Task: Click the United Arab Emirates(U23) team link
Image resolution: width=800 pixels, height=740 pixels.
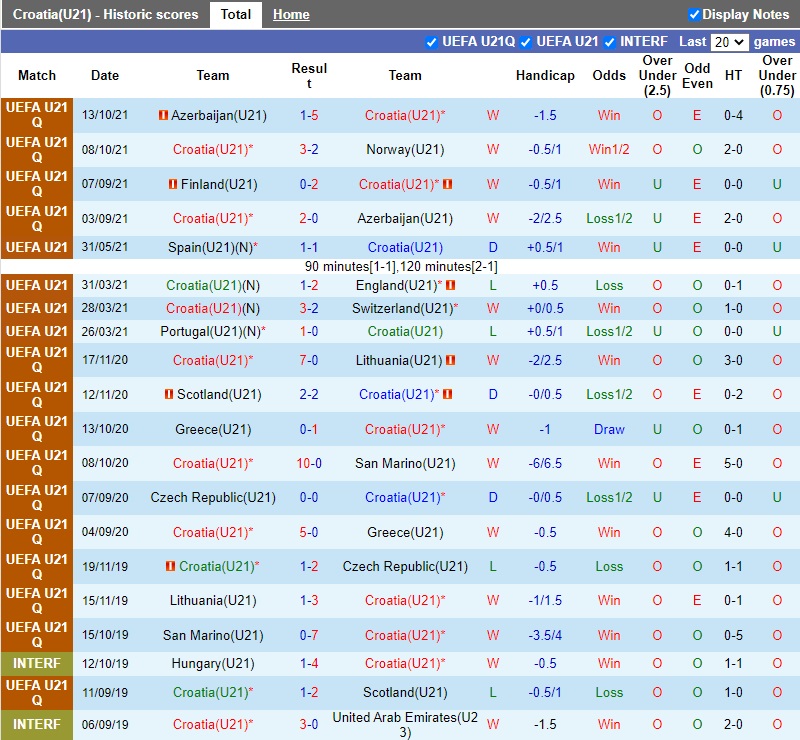Action: click(x=405, y=725)
